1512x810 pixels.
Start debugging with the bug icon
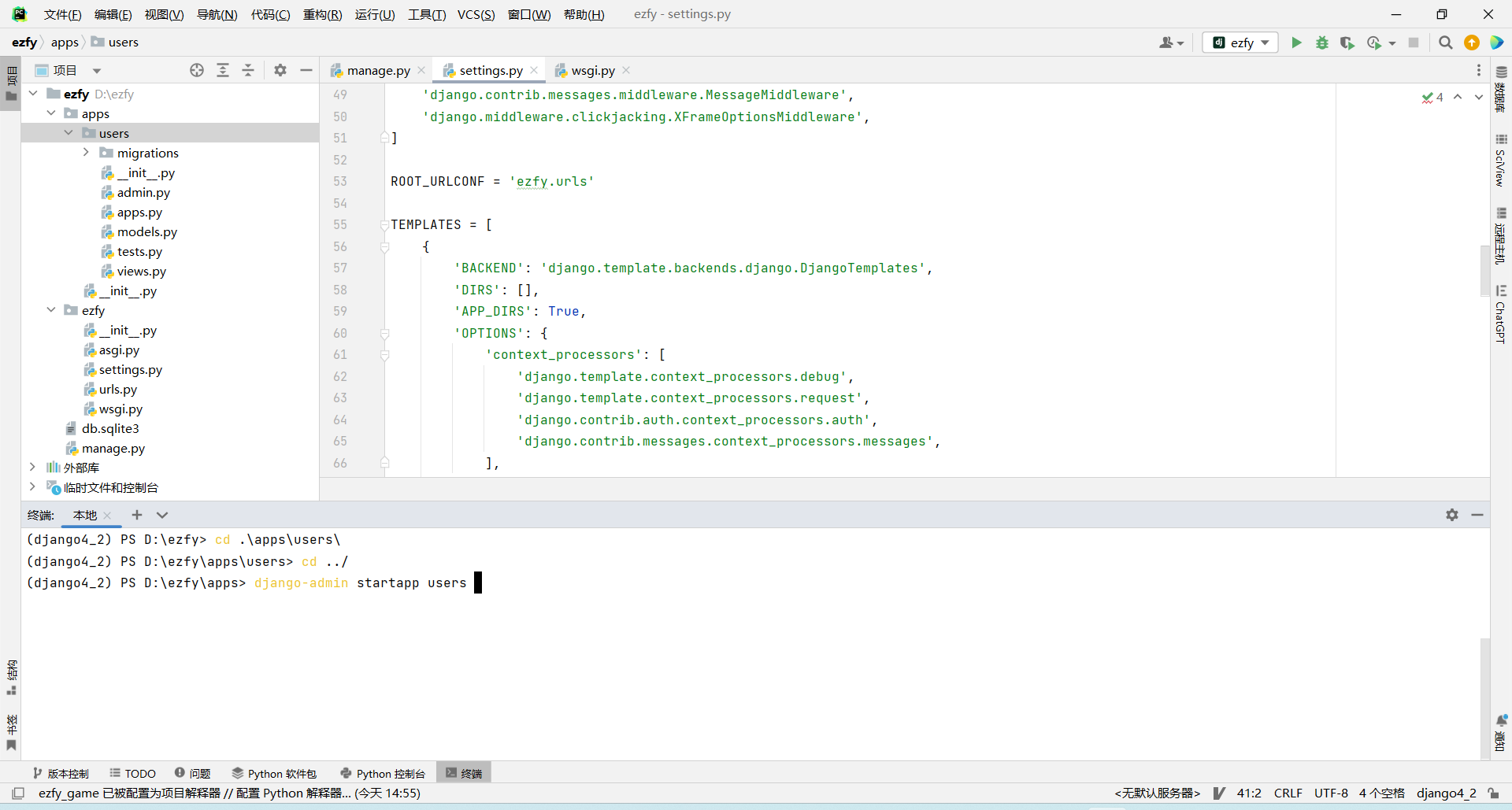point(1322,43)
